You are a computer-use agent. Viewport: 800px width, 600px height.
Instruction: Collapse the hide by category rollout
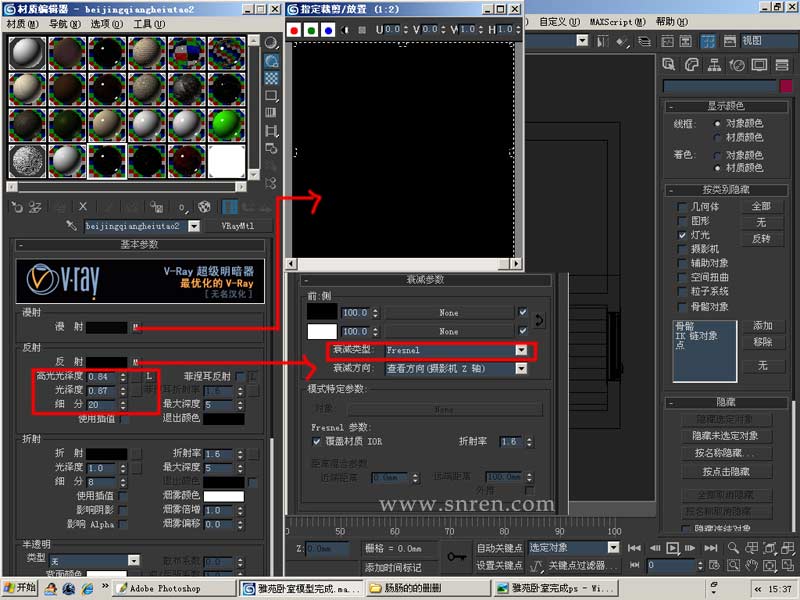(x=726, y=190)
